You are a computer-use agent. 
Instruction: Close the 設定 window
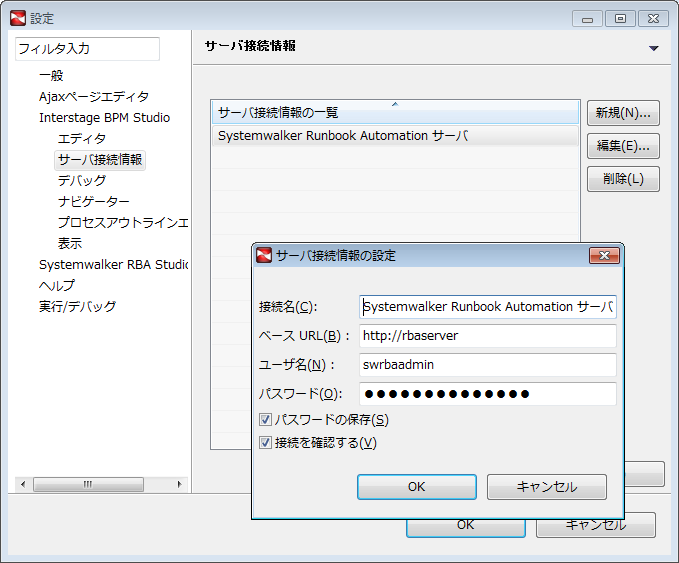pos(653,19)
